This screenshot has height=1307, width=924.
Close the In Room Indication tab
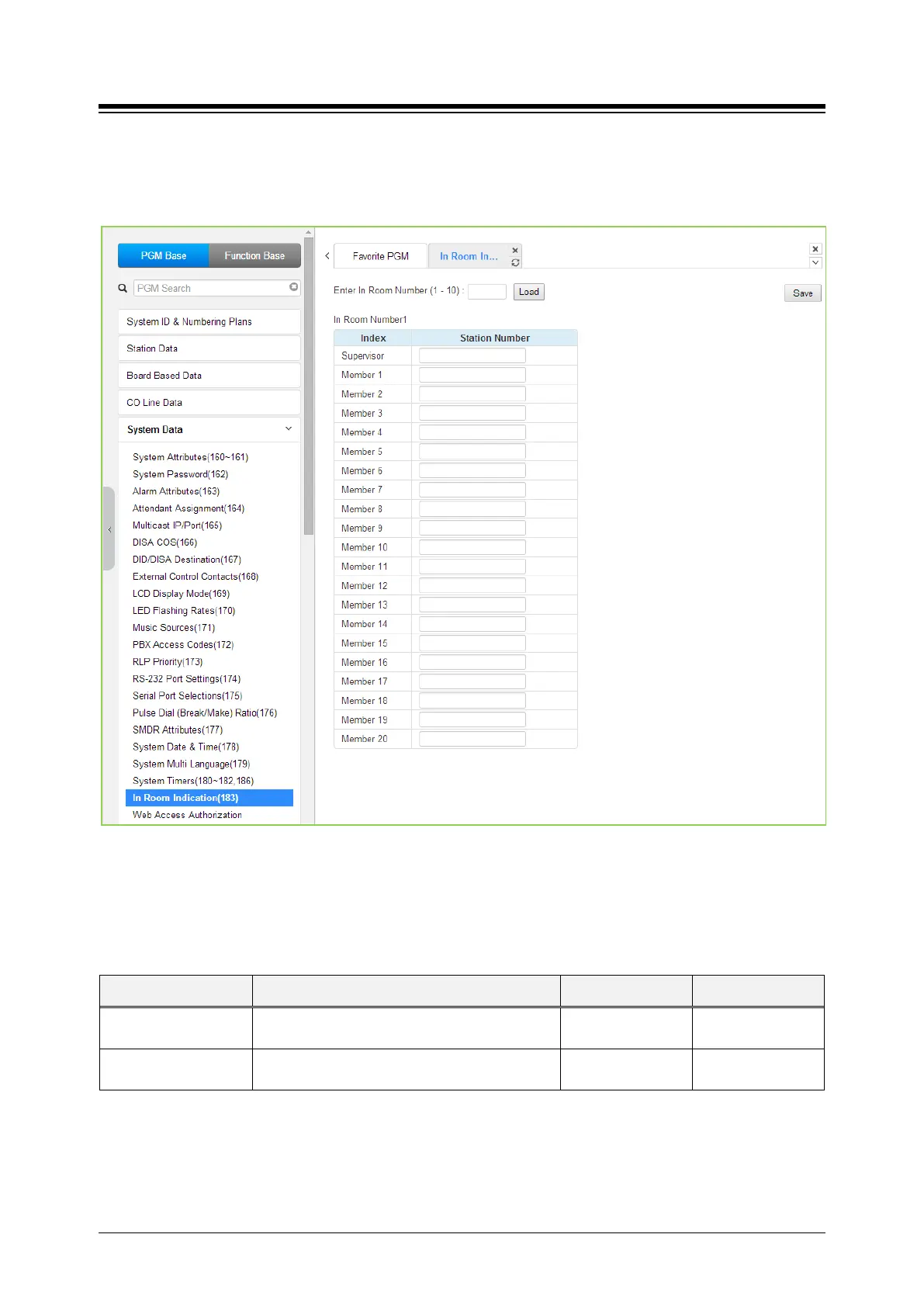[x=515, y=250]
